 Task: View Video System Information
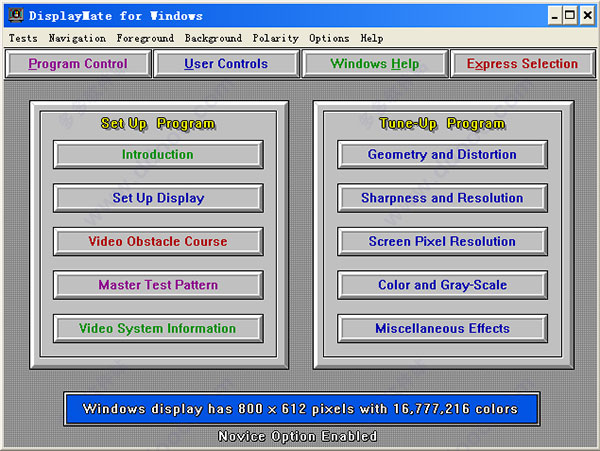click(158, 329)
